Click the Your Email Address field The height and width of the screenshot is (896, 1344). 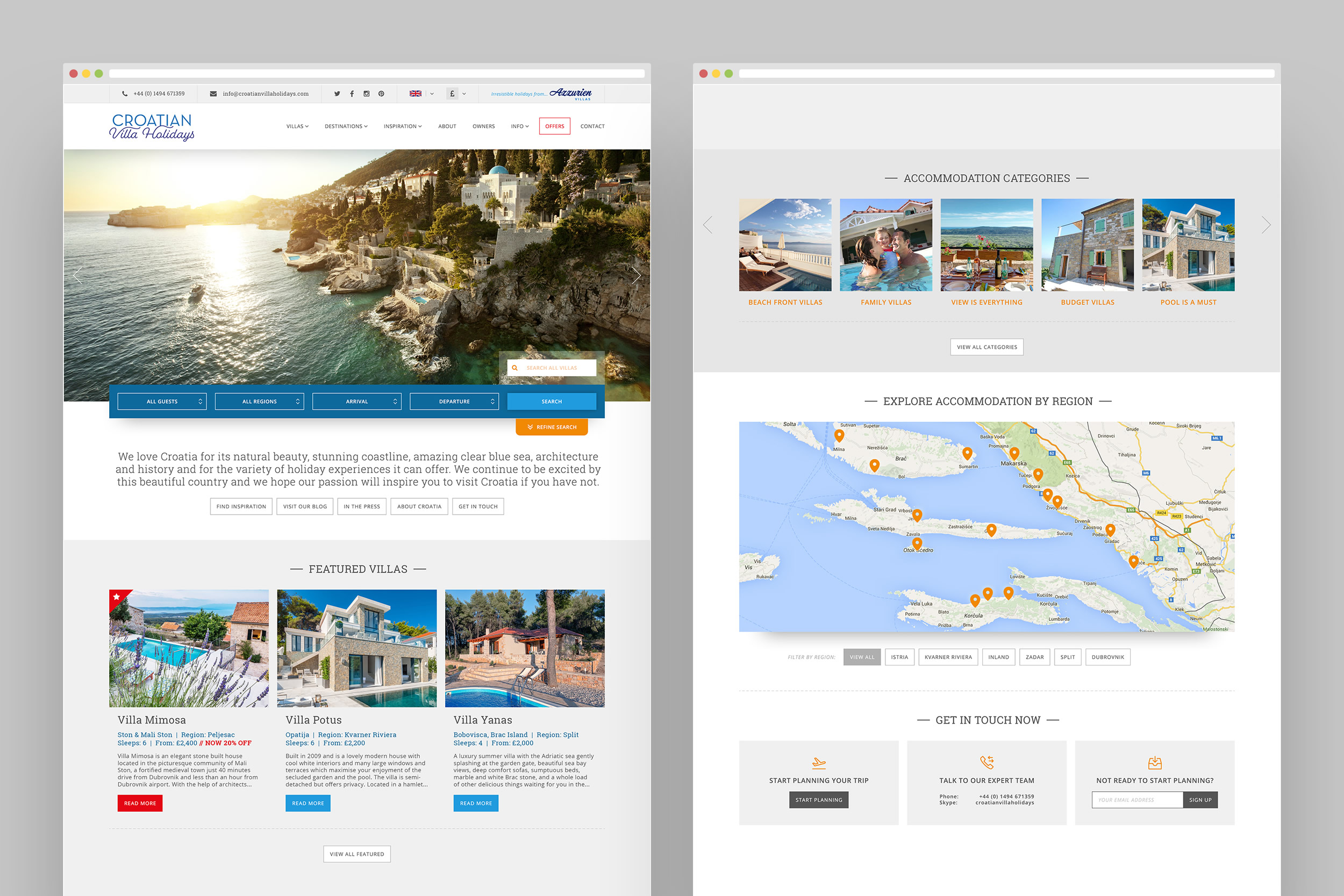[x=1137, y=800]
